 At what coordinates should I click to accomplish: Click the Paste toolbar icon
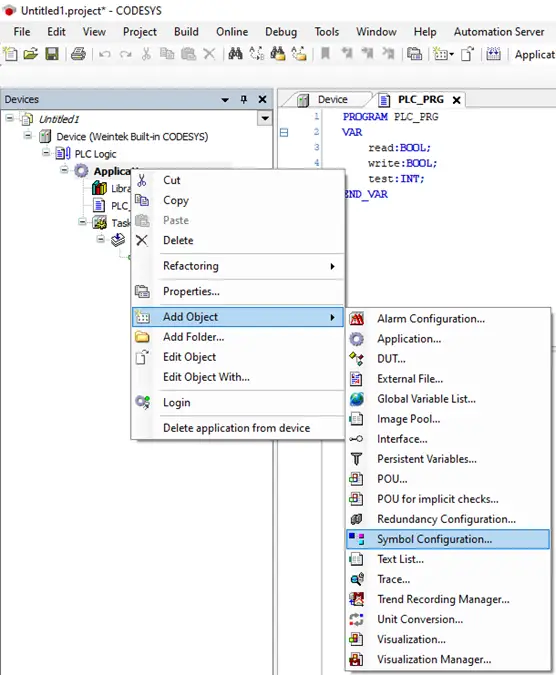point(188,54)
